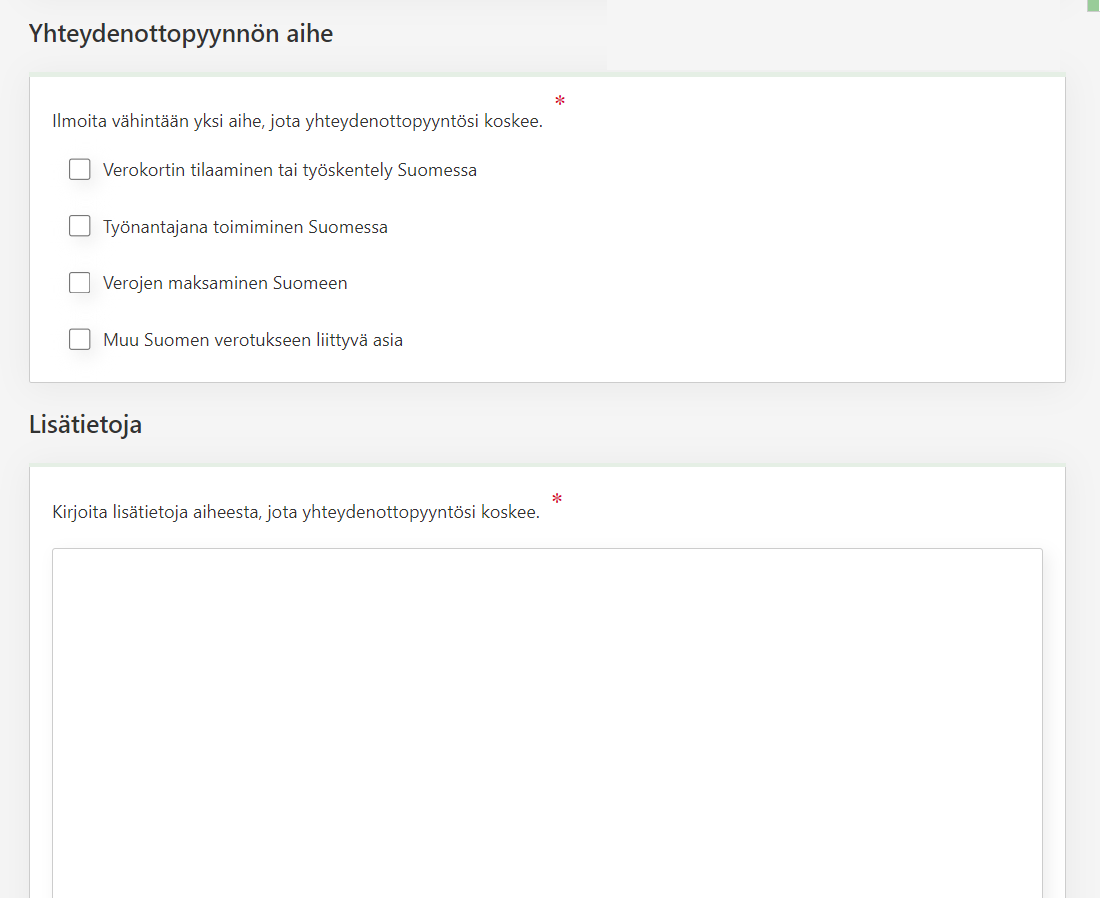
Task: Select the Muu Suomen verotukseen liittyvä asia checkbox
Action: click(x=80, y=340)
